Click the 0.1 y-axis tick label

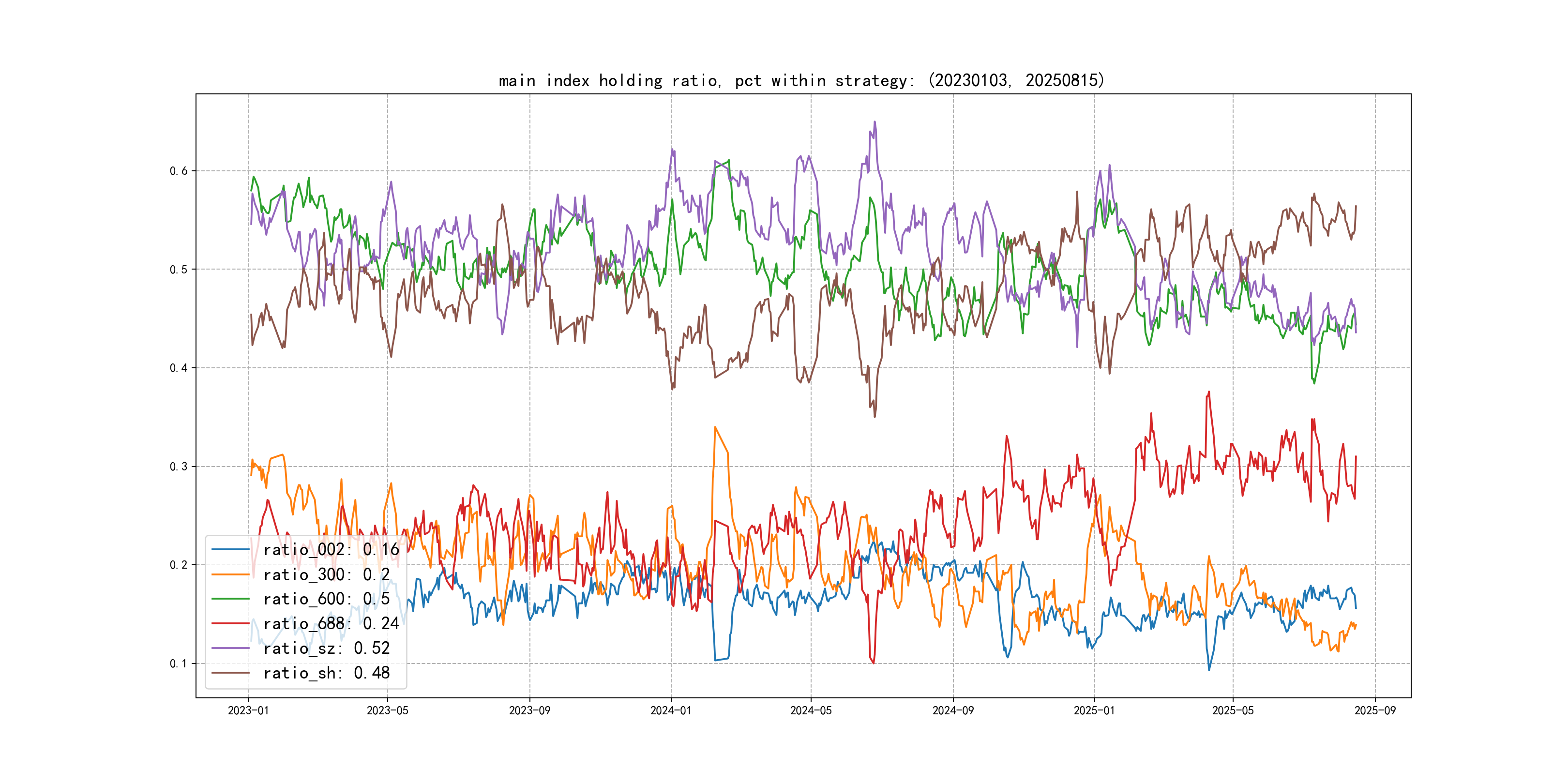179,664
